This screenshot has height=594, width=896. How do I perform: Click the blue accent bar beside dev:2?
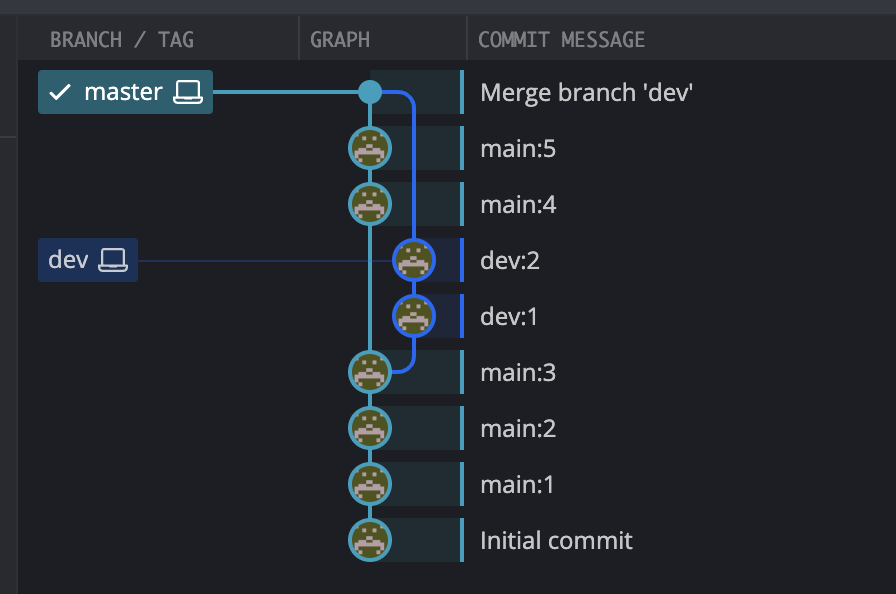pyautogui.click(x=461, y=259)
